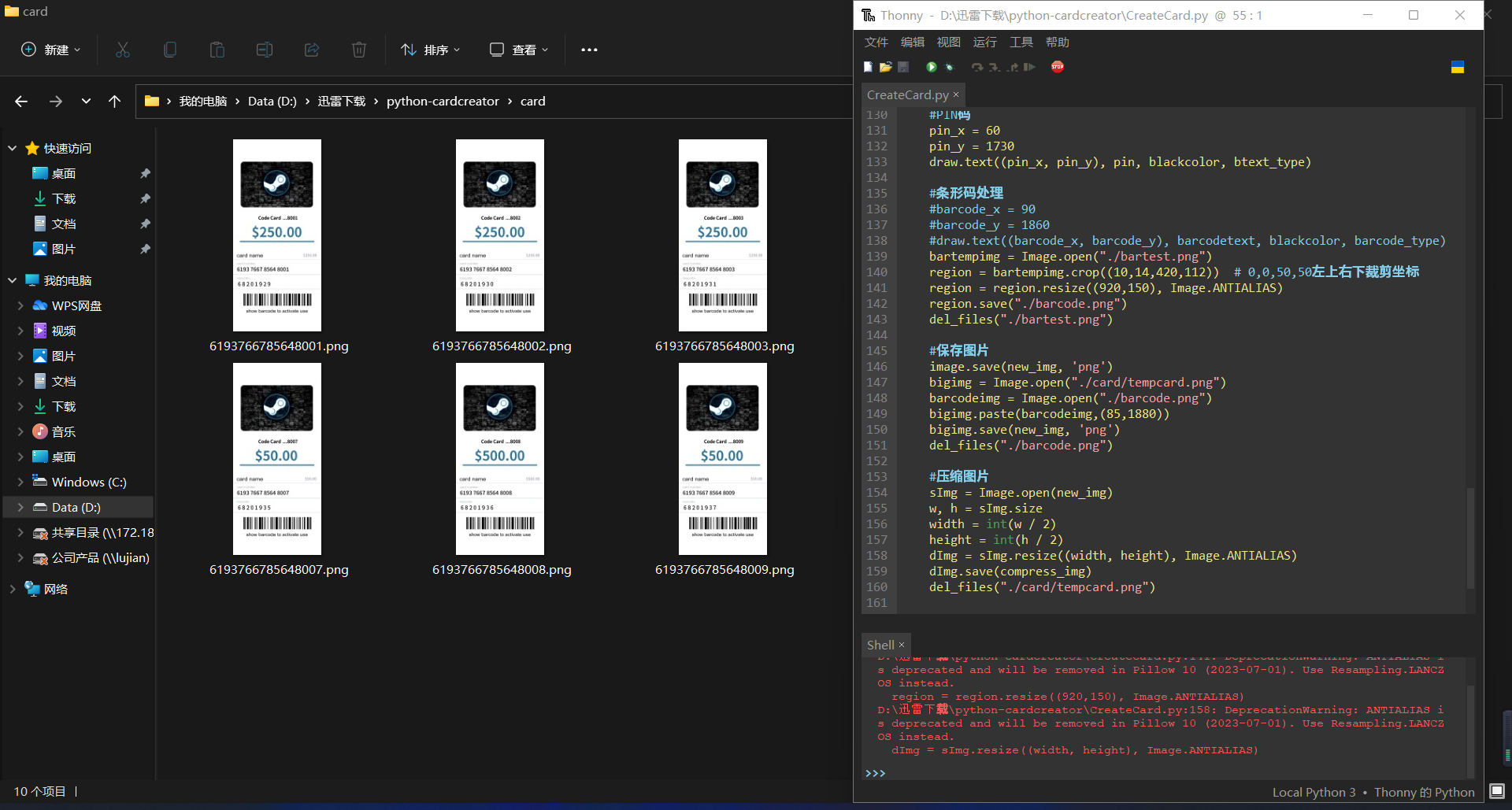Click 我的电脑 in the address breadcrumb
1512x810 pixels.
203,101
